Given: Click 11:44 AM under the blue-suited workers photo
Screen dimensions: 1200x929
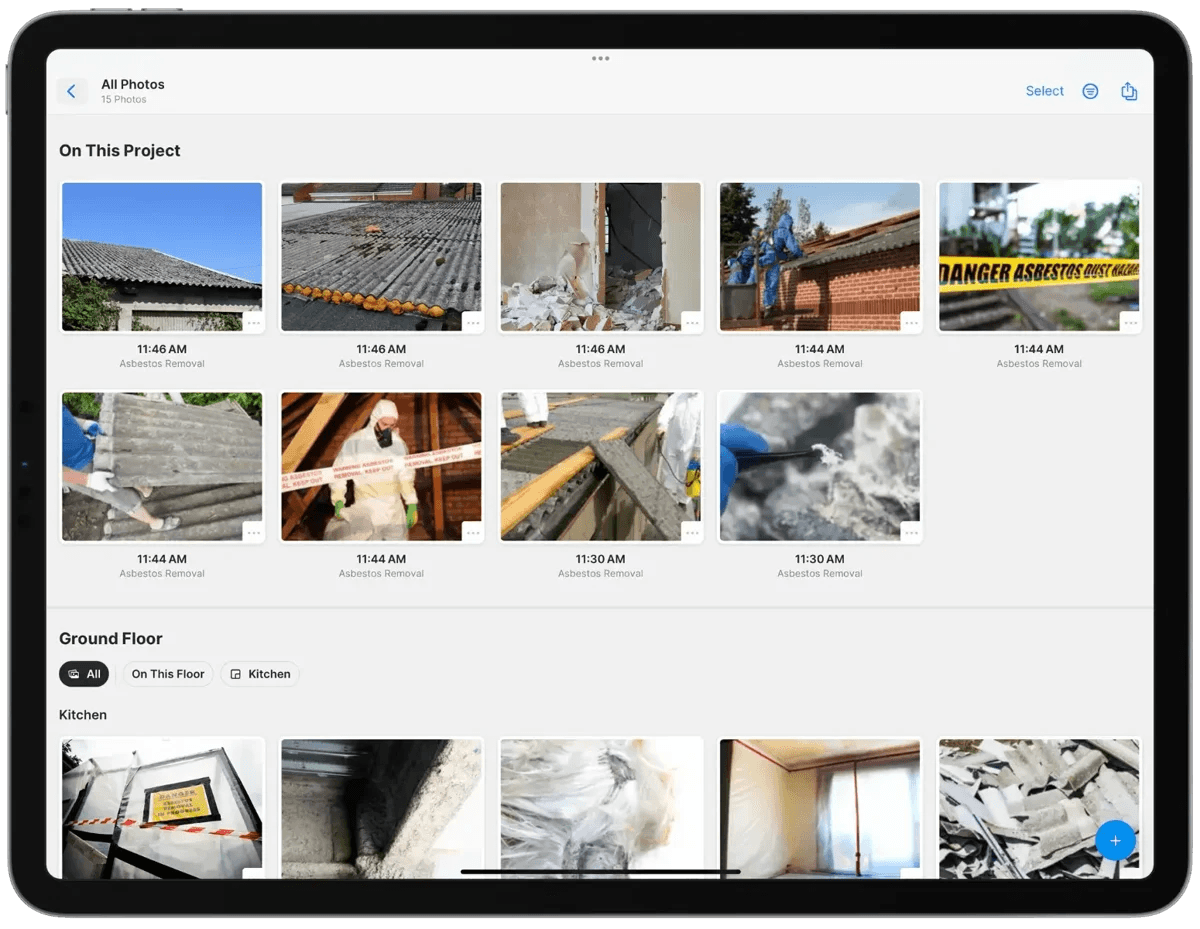Looking at the screenshot, I should coord(820,349).
